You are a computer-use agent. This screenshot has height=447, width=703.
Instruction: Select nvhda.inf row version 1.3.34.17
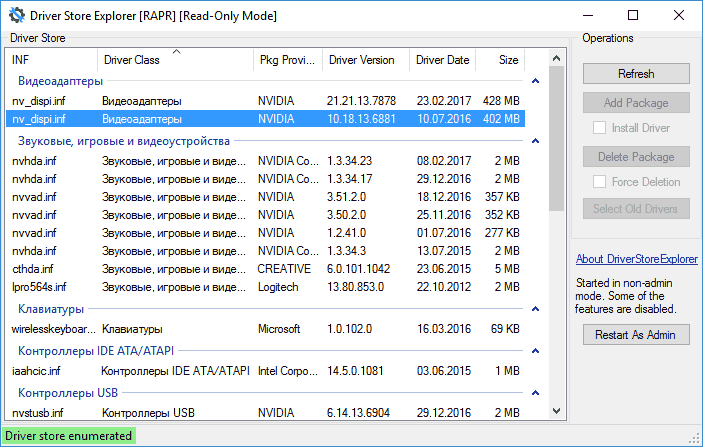pos(265,179)
